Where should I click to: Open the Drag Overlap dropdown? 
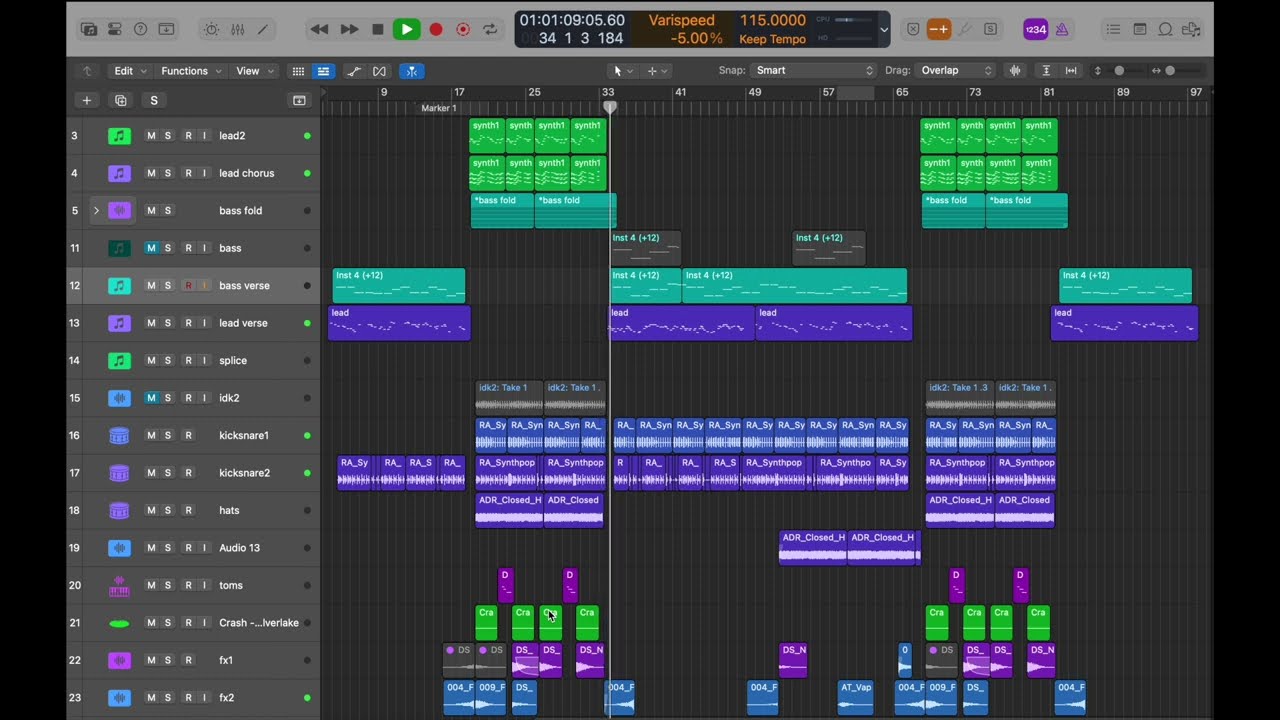point(956,70)
